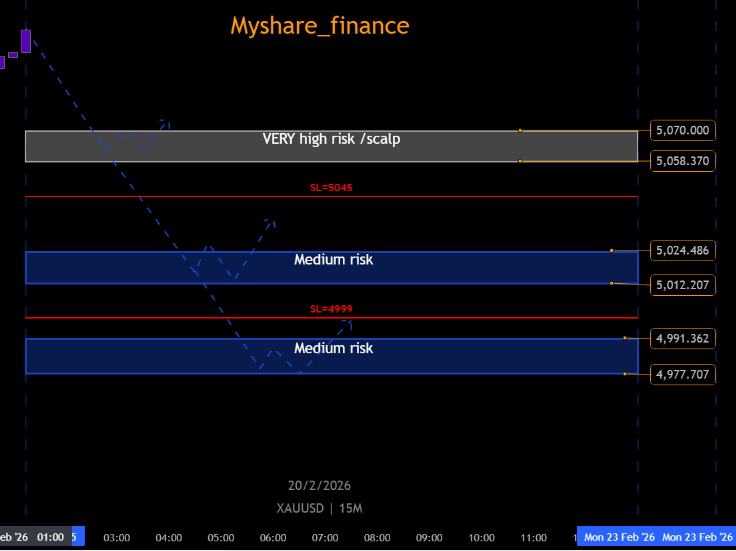Image resolution: width=736 pixels, height=551 pixels.
Task: Select the 5,070.000 price label
Action: click(x=682, y=130)
